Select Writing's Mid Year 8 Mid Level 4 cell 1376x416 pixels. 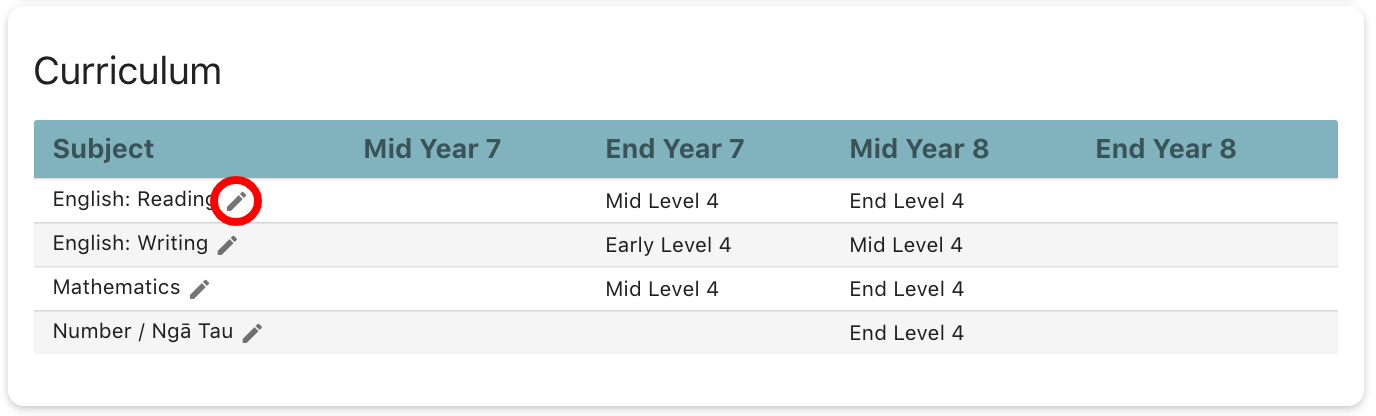click(906, 245)
